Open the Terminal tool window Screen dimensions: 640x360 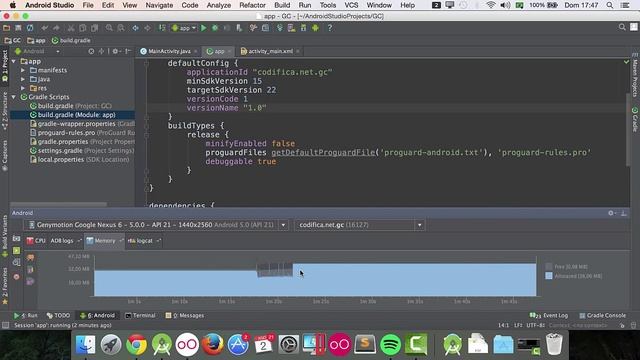click(140, 316)
